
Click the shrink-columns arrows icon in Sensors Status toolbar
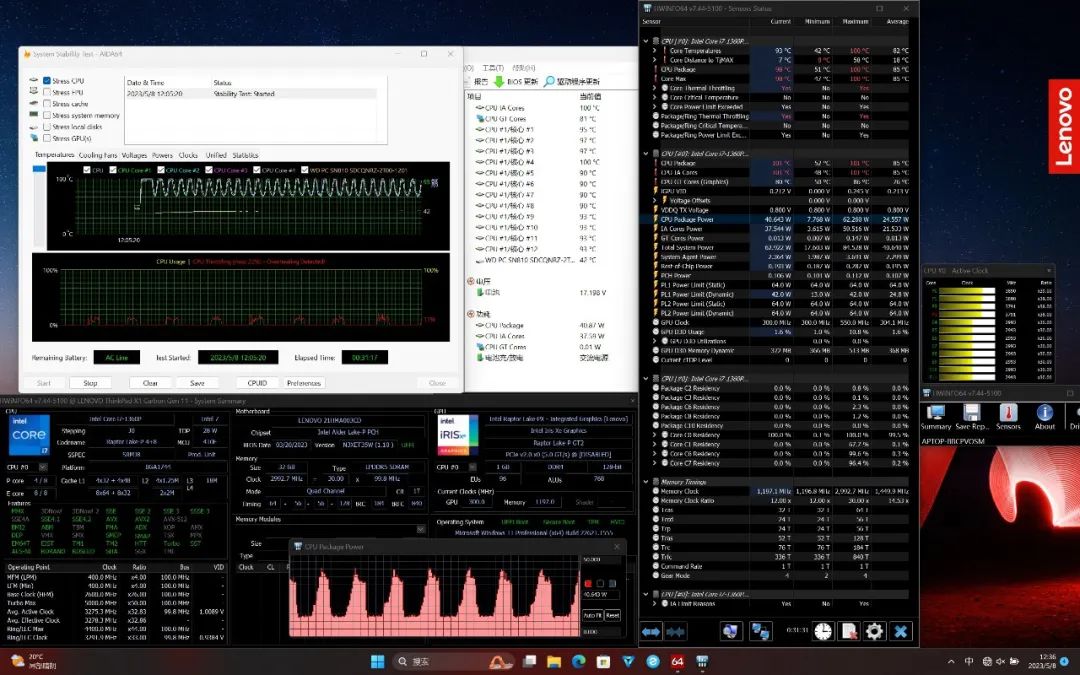coord(675,631)
